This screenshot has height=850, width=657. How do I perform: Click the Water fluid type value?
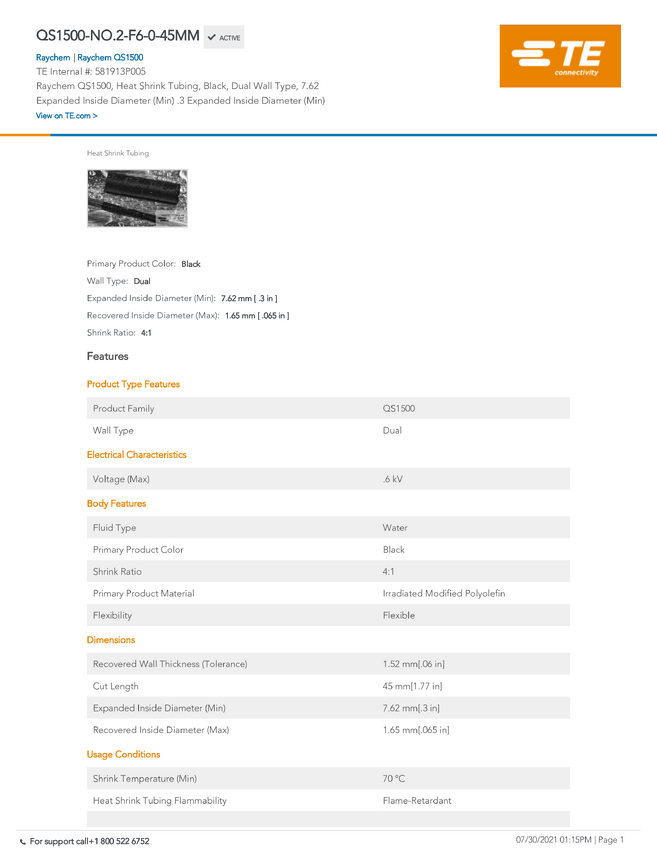[395, 528]
